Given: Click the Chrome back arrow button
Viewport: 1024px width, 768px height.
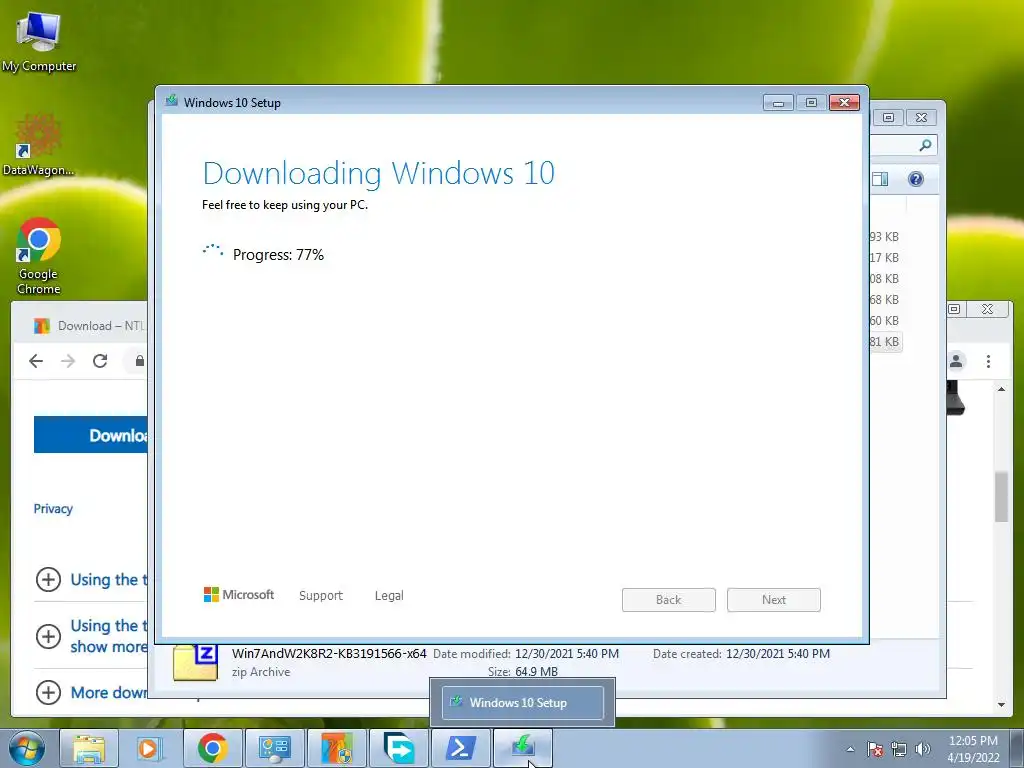Looking at the screenshot, I should 36,360.
